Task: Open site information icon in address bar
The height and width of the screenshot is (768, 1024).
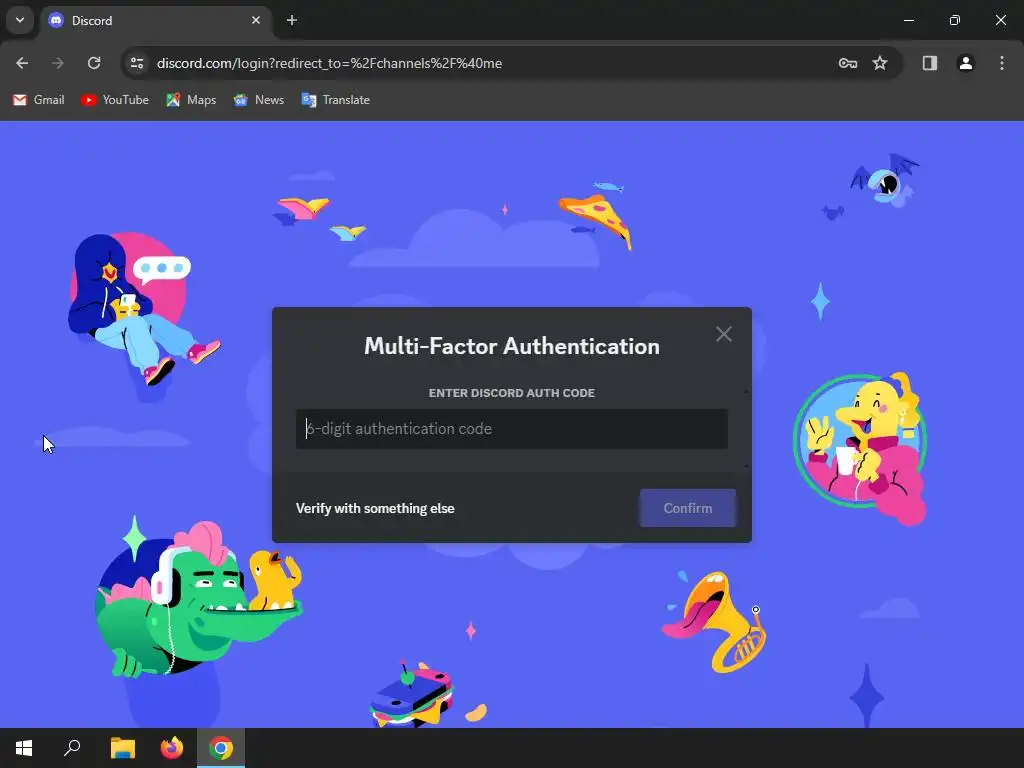Action: coord(137,63)
